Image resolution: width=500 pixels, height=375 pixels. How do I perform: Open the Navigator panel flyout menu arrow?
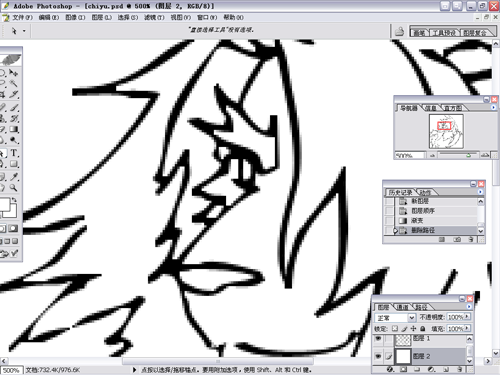point(494,107)
